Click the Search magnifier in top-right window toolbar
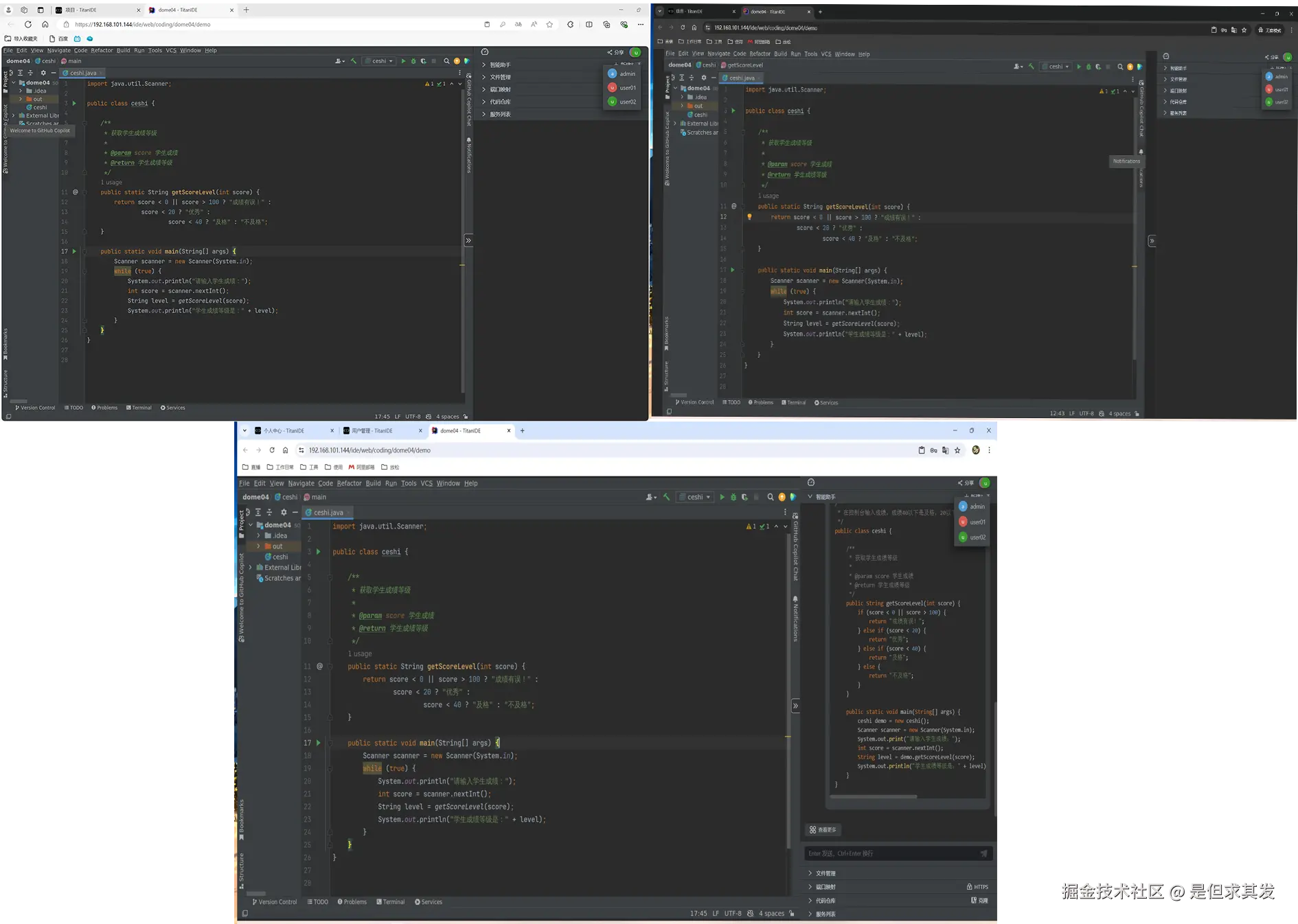The image size is (1298, 924). pos(1120,67)
